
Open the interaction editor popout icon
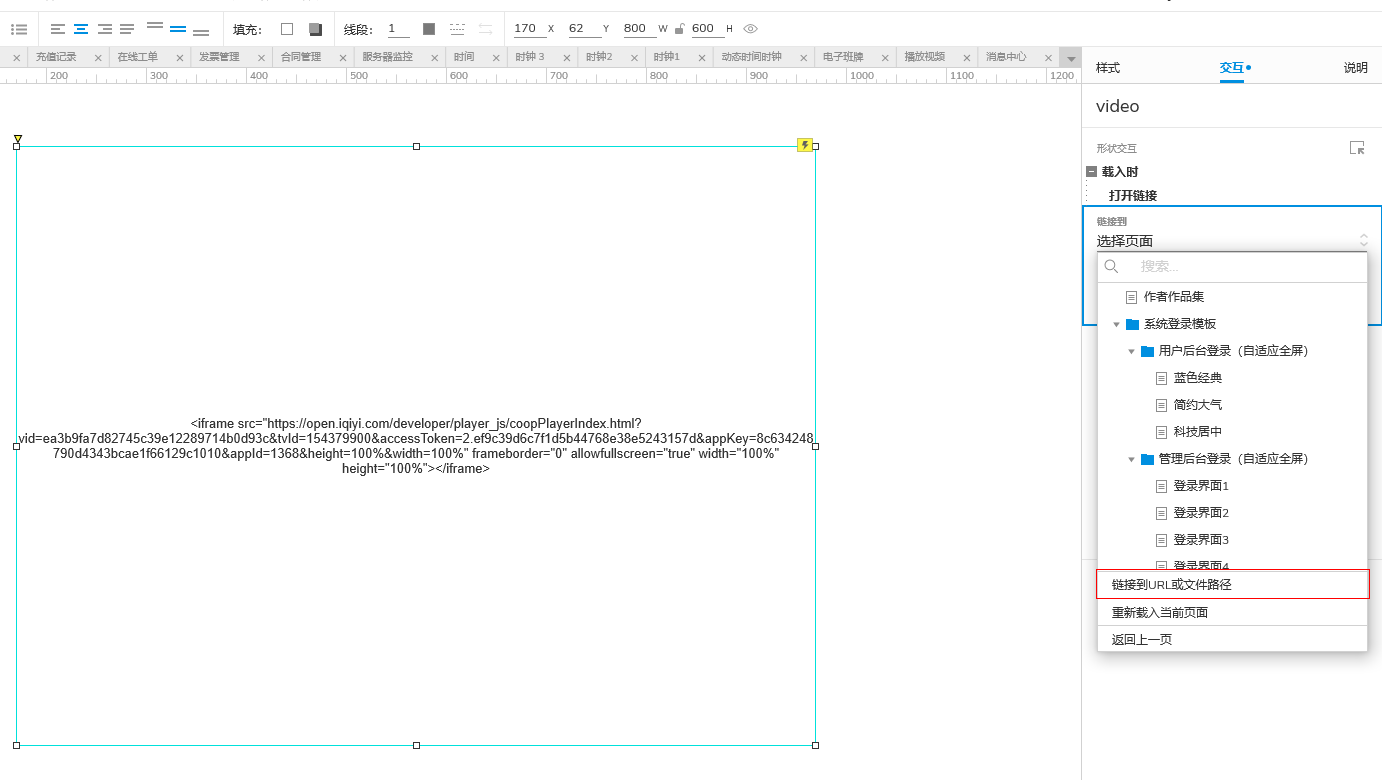1357,148
